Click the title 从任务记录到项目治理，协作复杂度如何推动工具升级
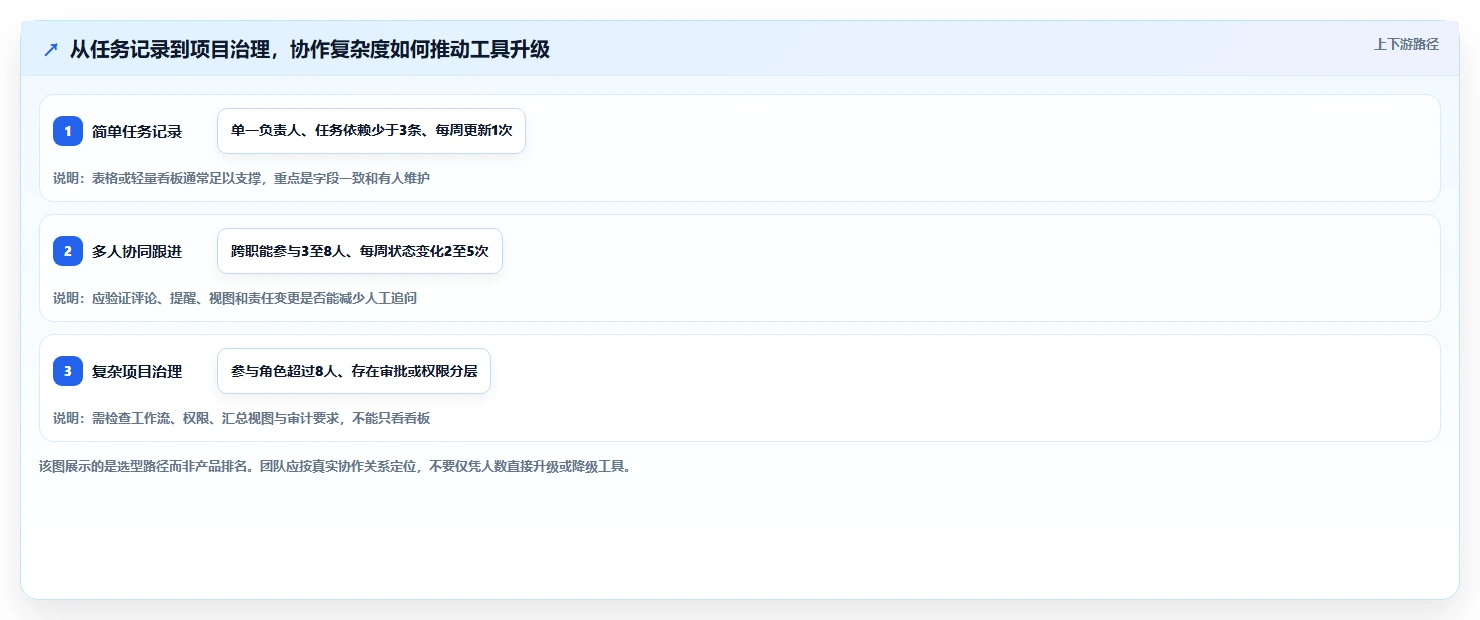 tap(309, 49)
